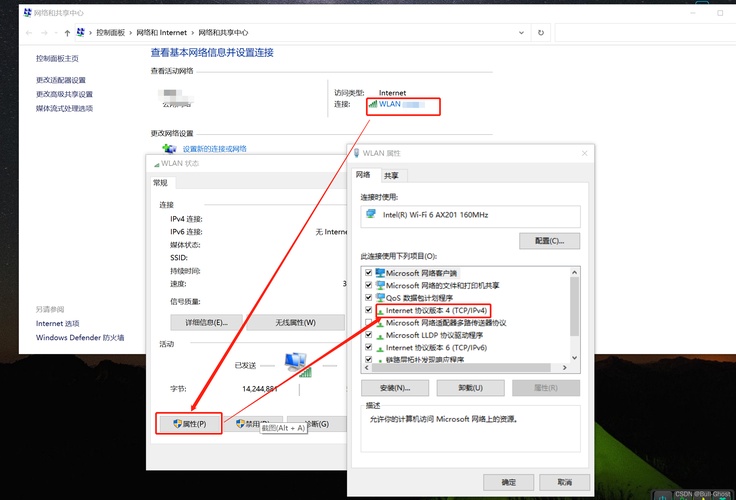Open 更改高级共享设置 link
Viewport: 736px width, 500px height.
(64, 94)
